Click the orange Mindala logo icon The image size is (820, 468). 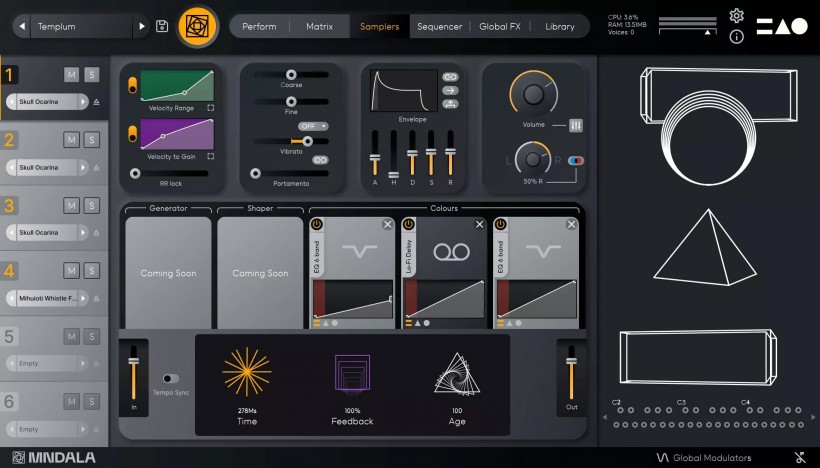(x=198, y=26)
